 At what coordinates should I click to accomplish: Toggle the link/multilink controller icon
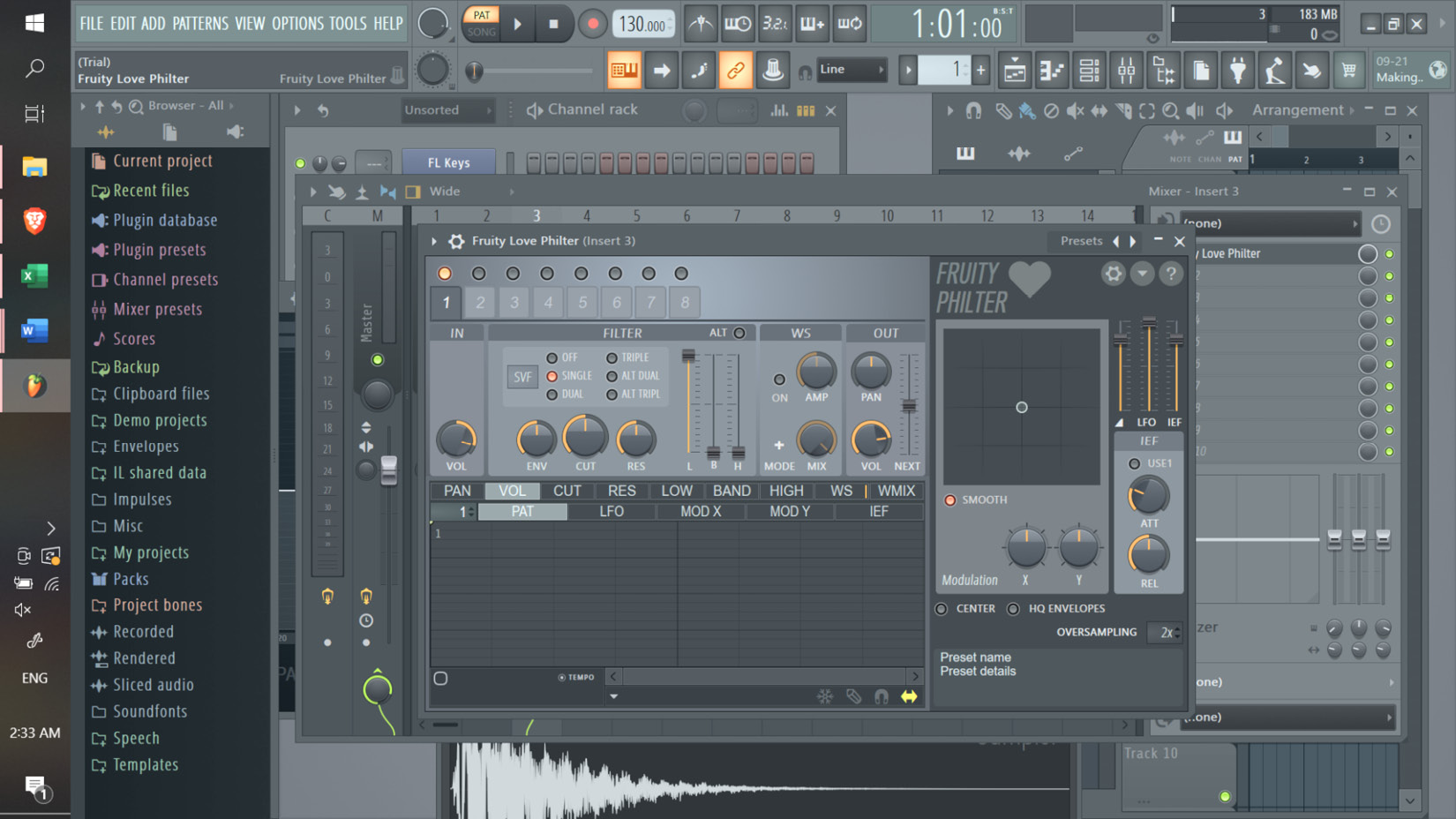pos(735,71)
